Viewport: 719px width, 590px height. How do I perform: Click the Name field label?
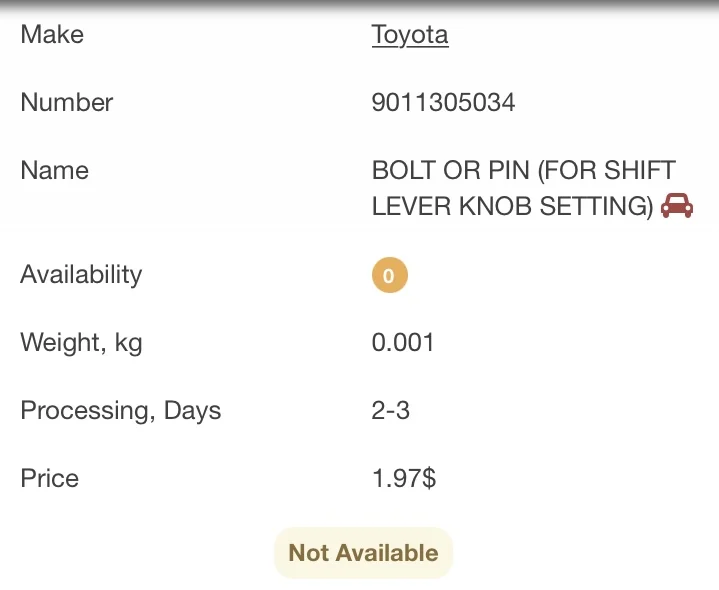pos(55,170)
